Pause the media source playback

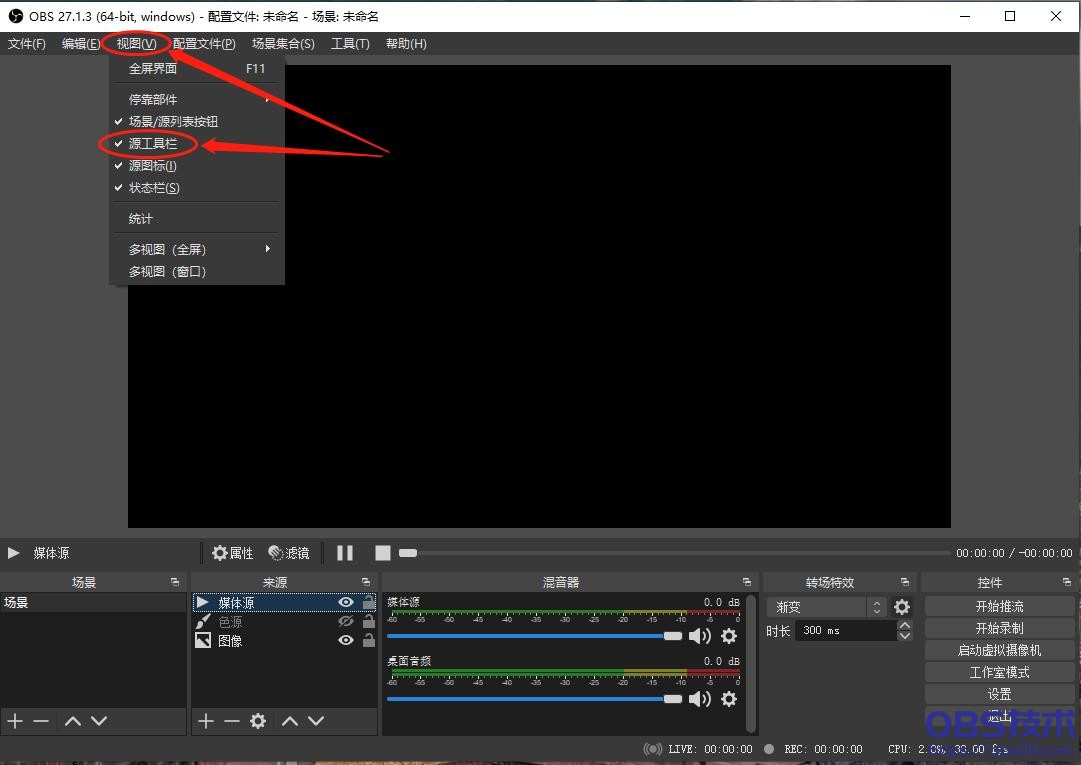tap(345, 553)
